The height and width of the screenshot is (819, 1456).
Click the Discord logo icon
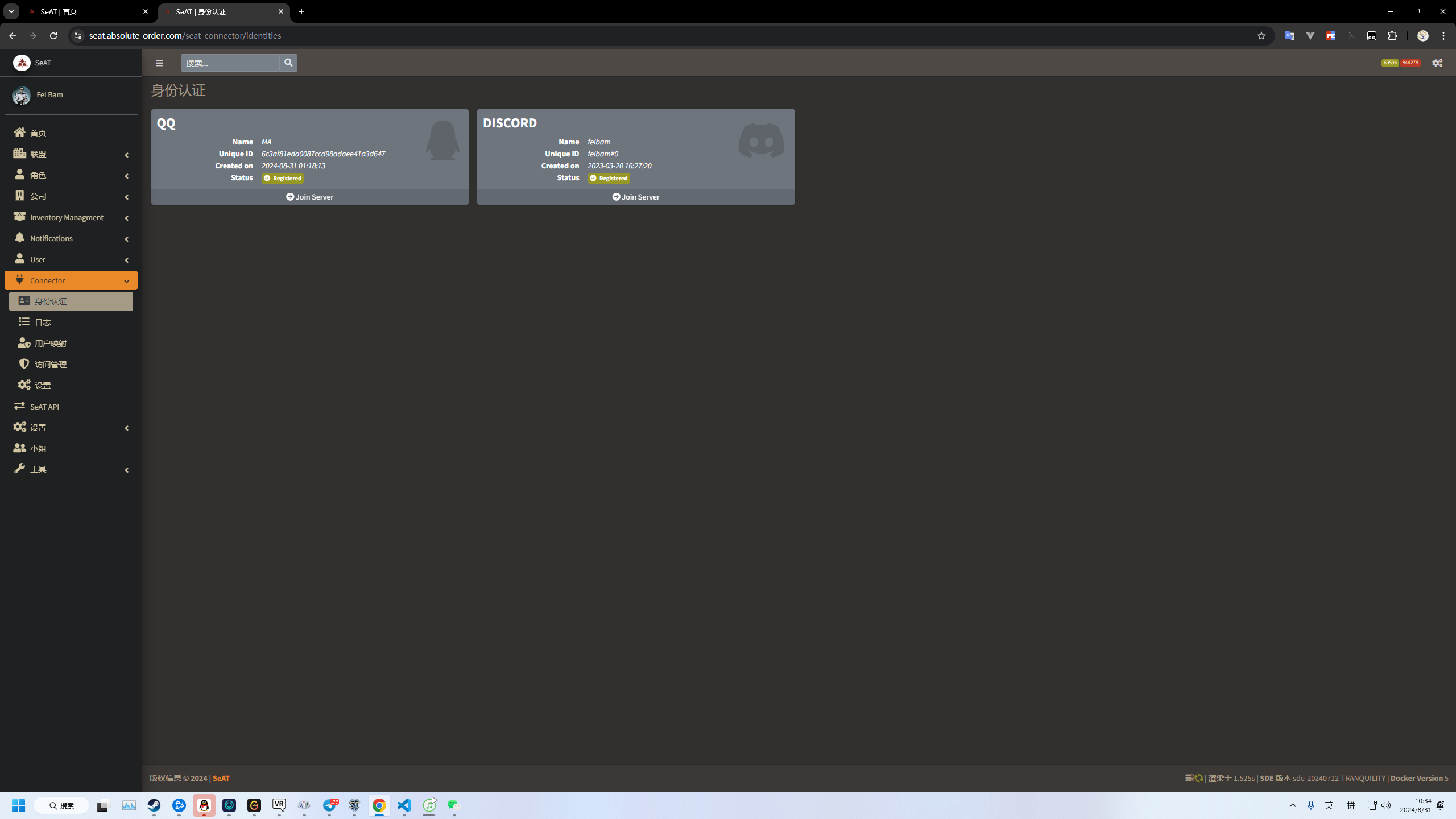click(x=761, y=140)
